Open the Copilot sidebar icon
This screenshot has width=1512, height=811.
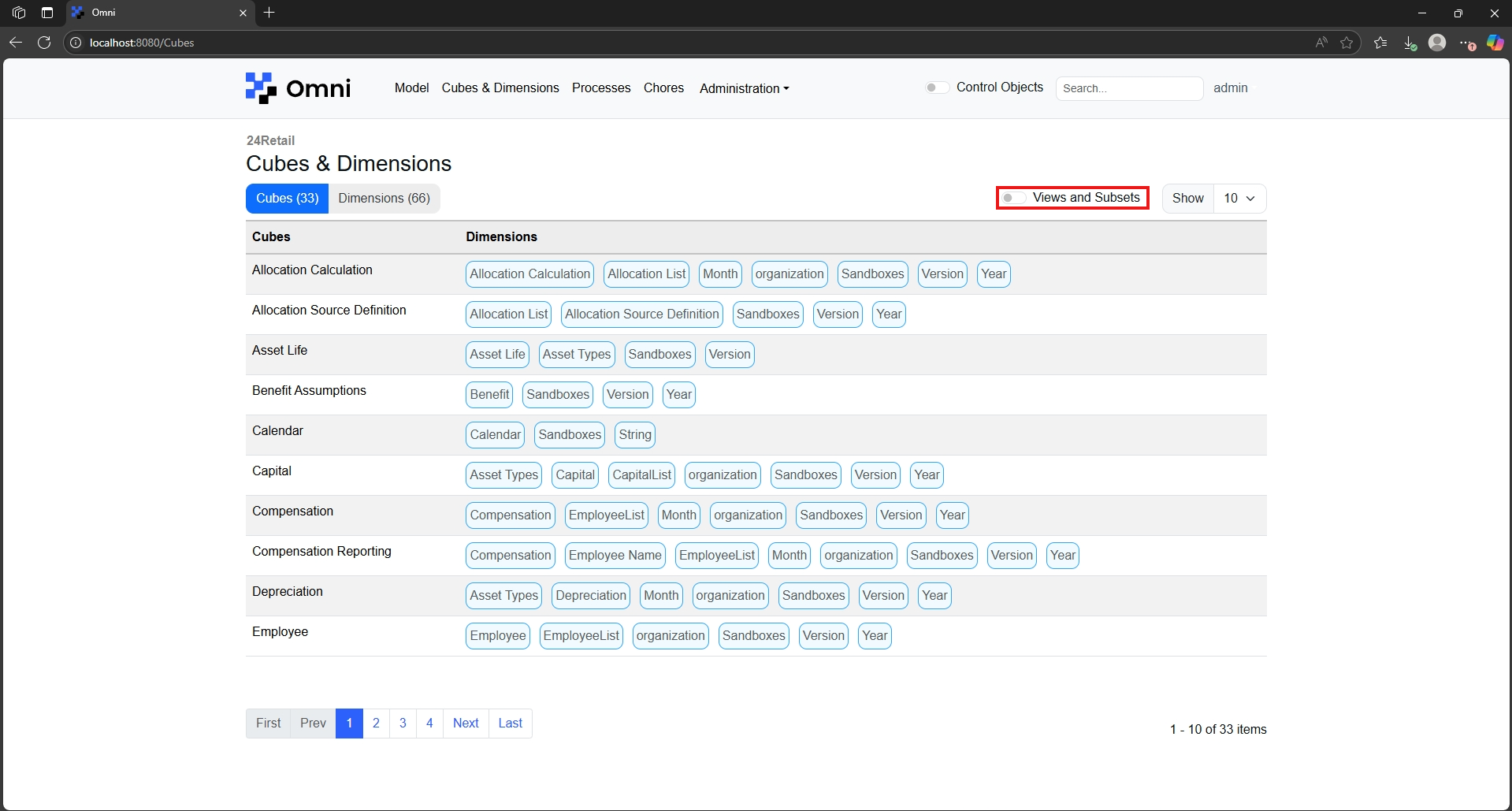(1495, 43)
